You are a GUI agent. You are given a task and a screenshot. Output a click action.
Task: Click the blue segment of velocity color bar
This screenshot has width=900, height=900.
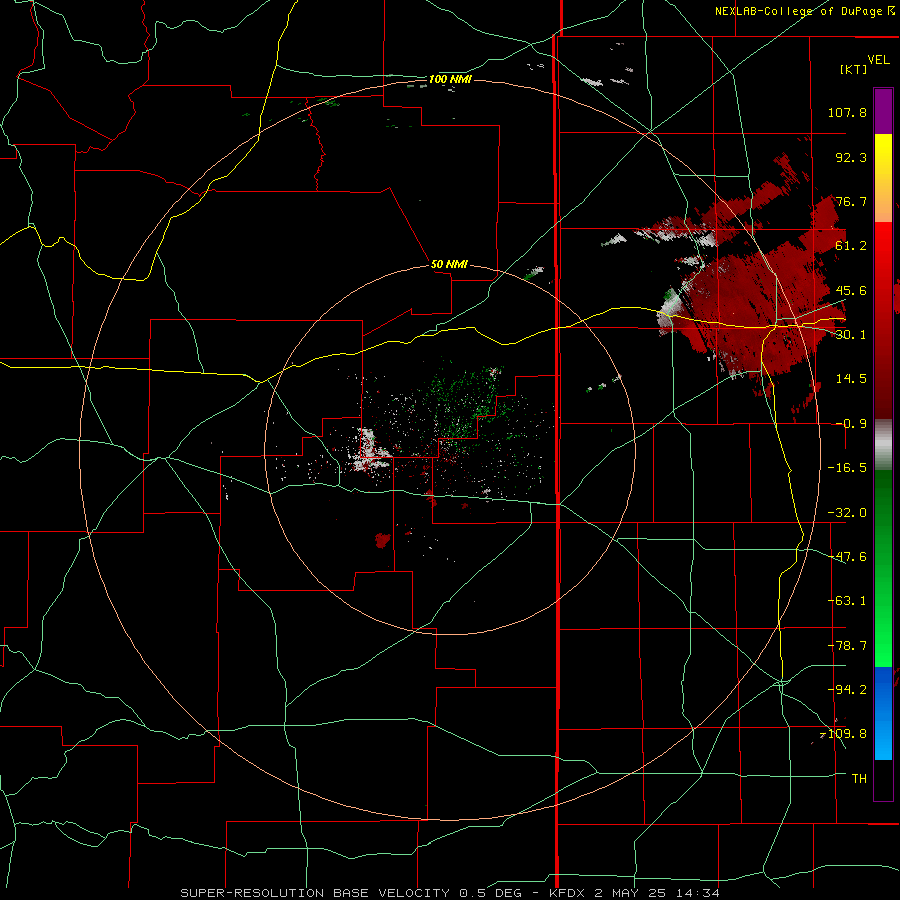coord(883,713)
